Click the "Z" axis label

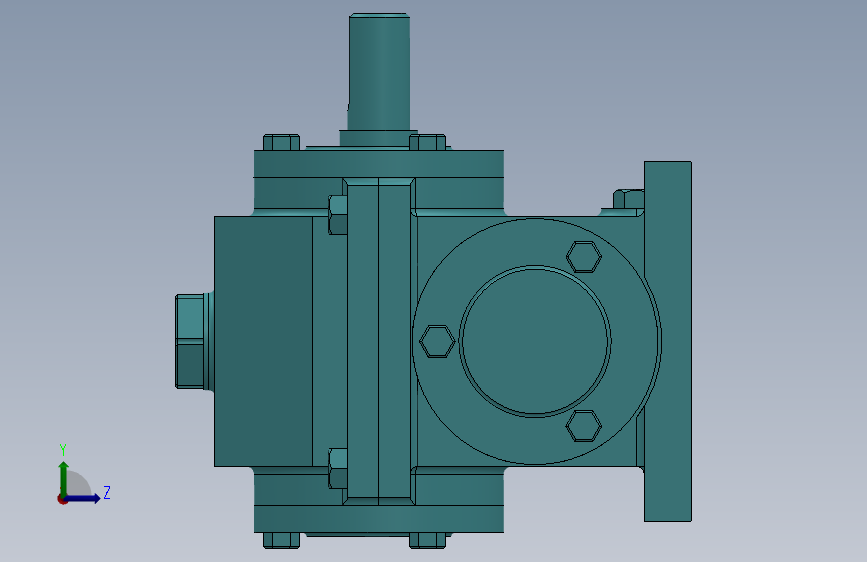click(x=107, y=492)
